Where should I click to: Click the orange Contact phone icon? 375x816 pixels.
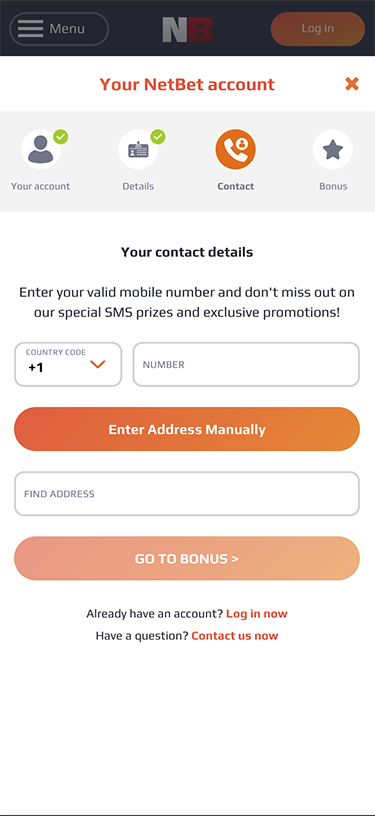(x=236, y=149)
